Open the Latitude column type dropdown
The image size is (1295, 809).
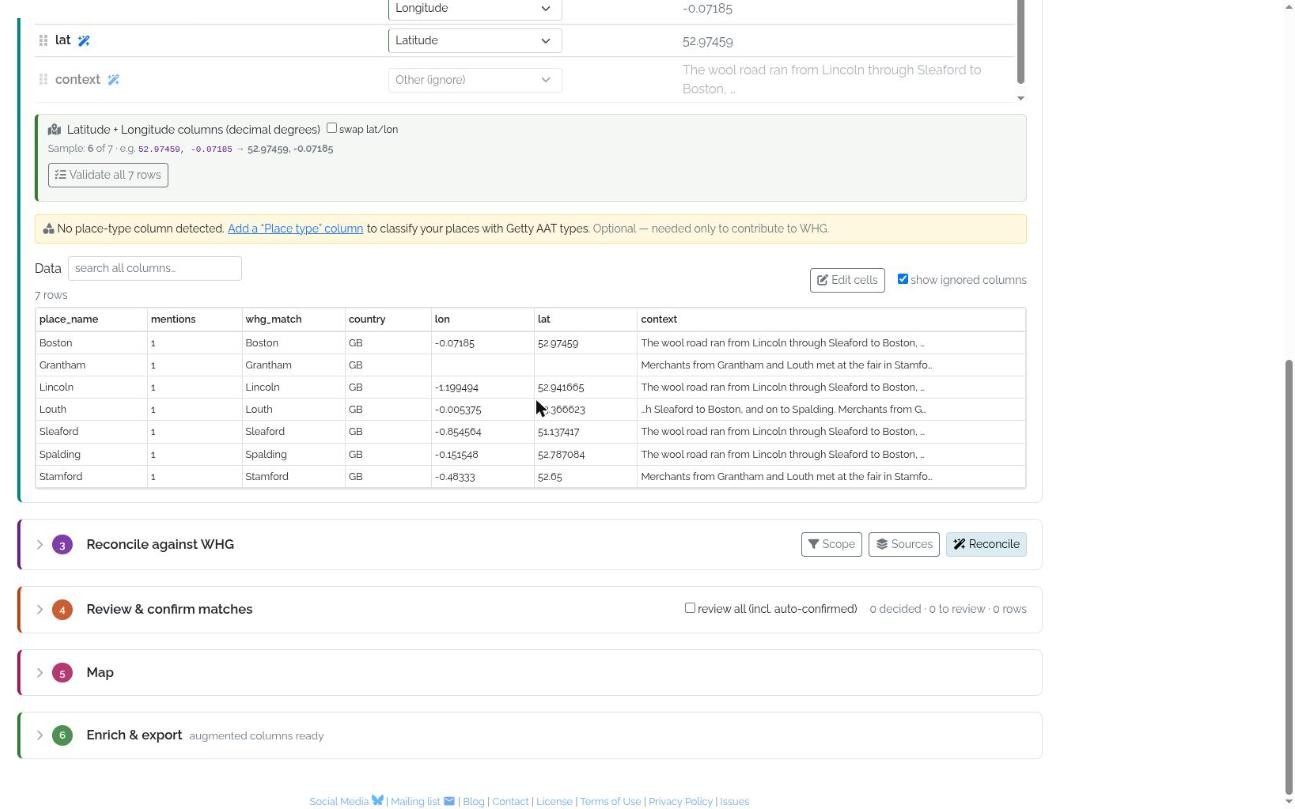coord(475,41)
